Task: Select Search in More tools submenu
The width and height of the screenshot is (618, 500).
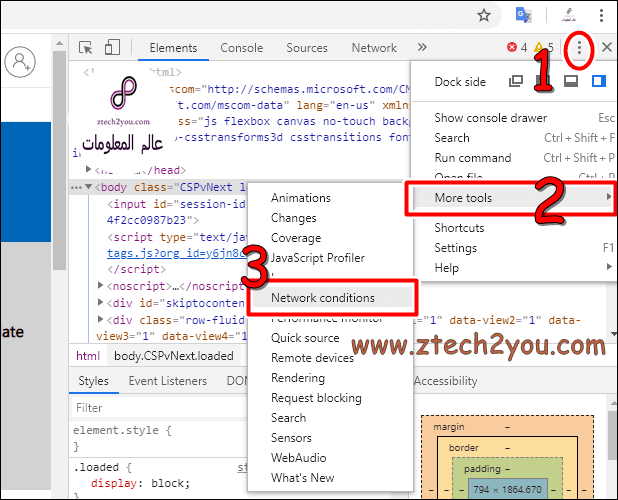Action: click(330, 418)
